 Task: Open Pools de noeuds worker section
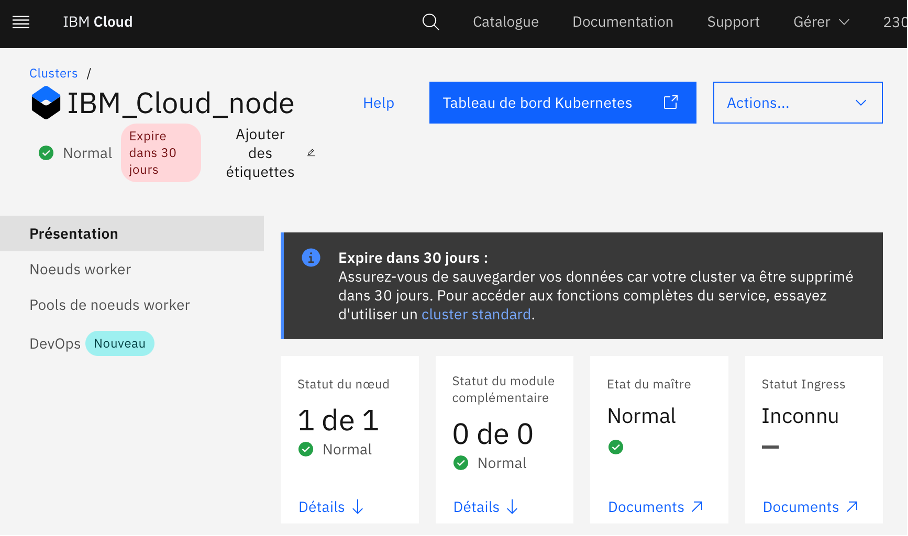pos(110,305)
